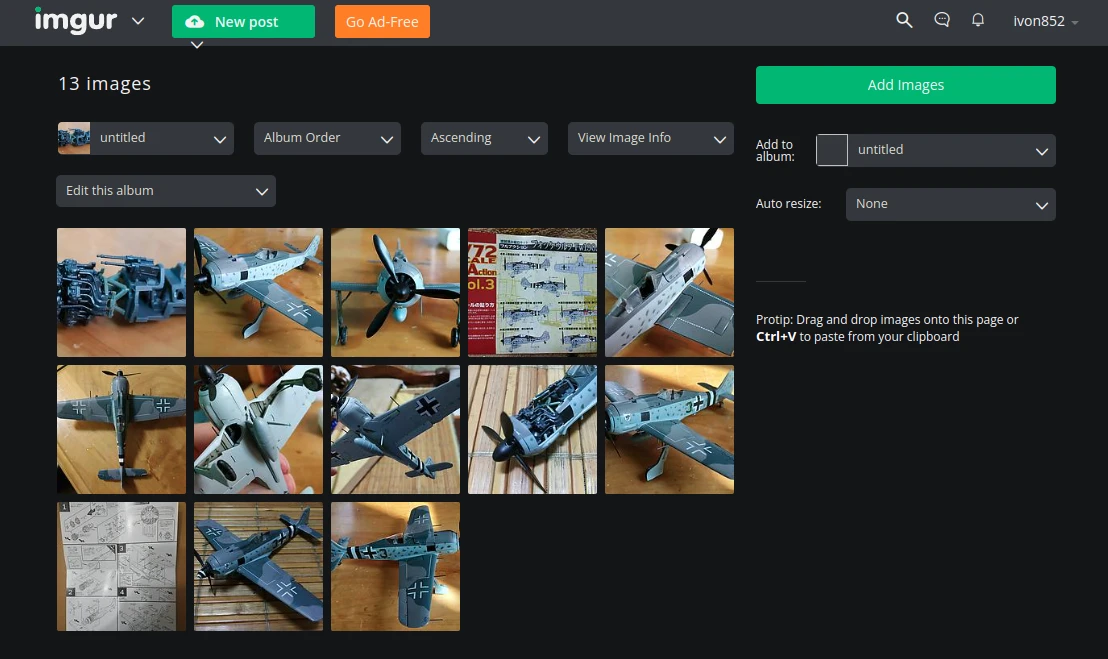This screenshot has height=659, width=1108.
Task: Expand the View Image Info dropdown
Action: tap(650, 138)
